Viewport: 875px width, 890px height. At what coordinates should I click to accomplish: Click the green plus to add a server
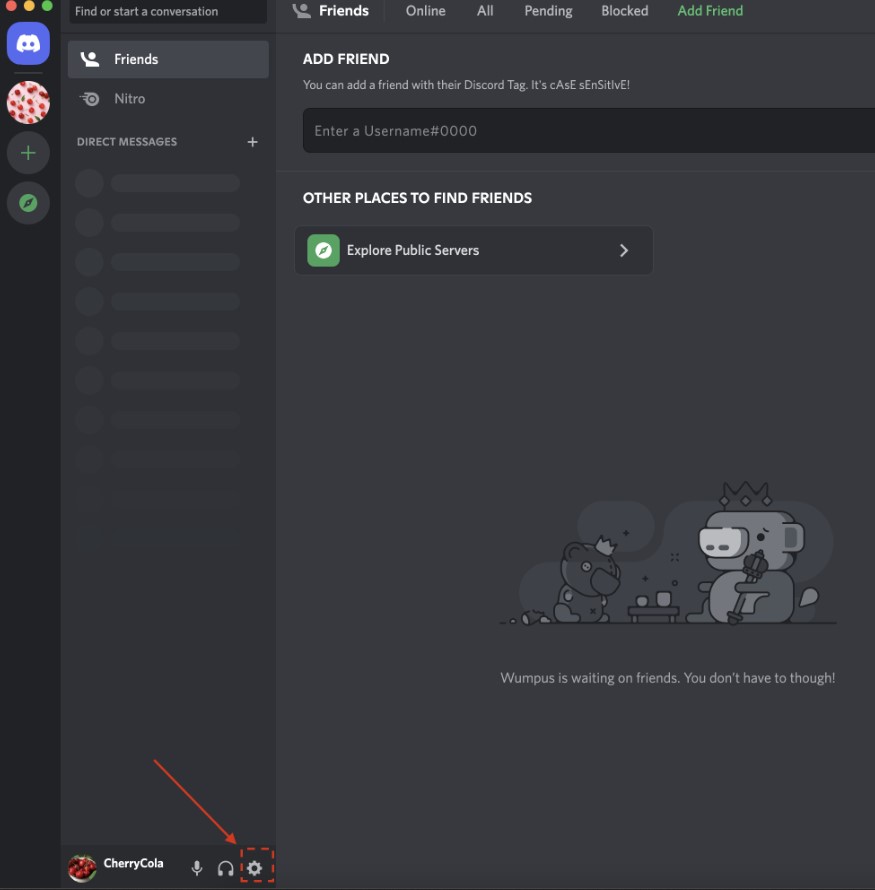[27, 152]
